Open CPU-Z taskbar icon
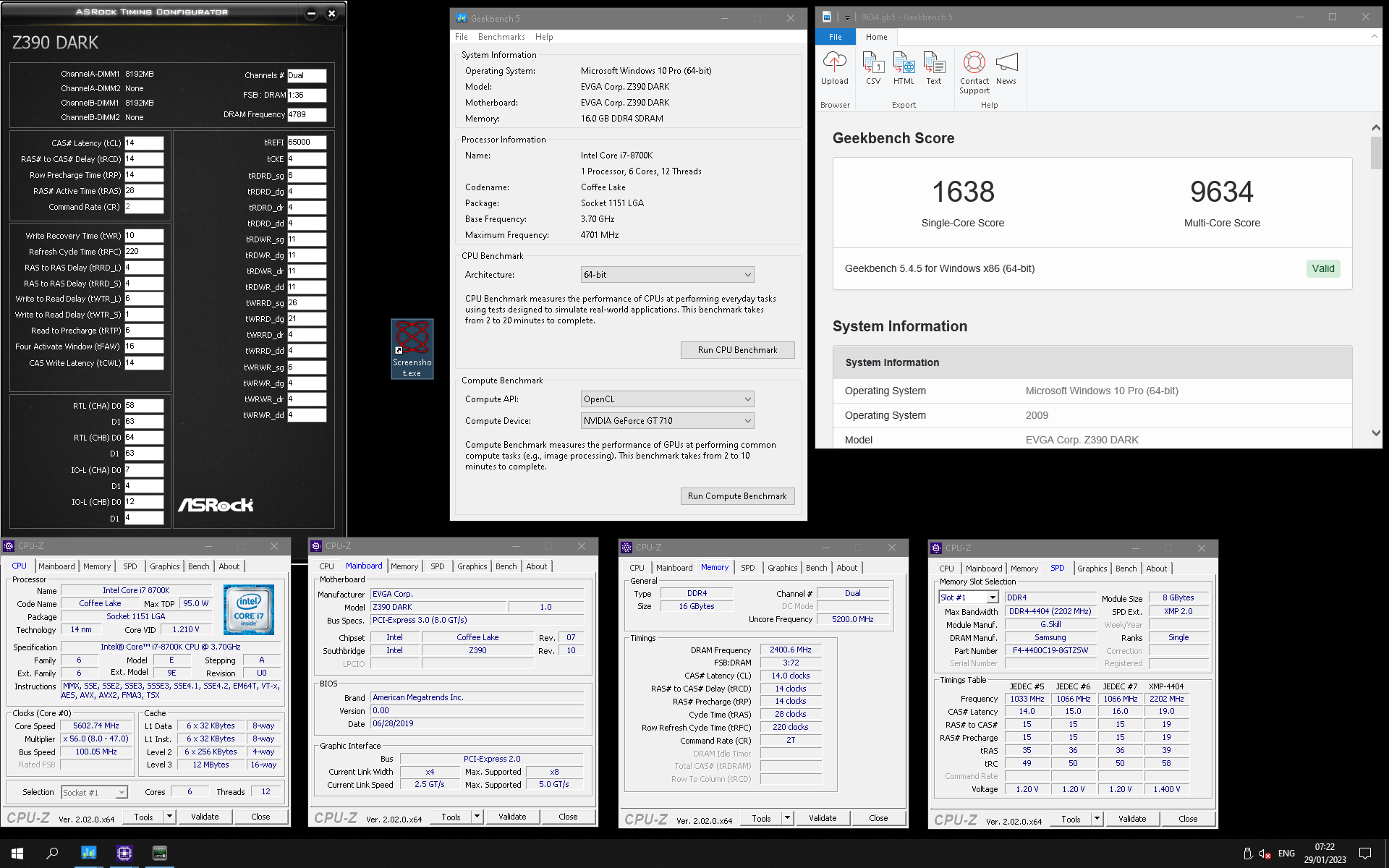 (x=124, y=854)
